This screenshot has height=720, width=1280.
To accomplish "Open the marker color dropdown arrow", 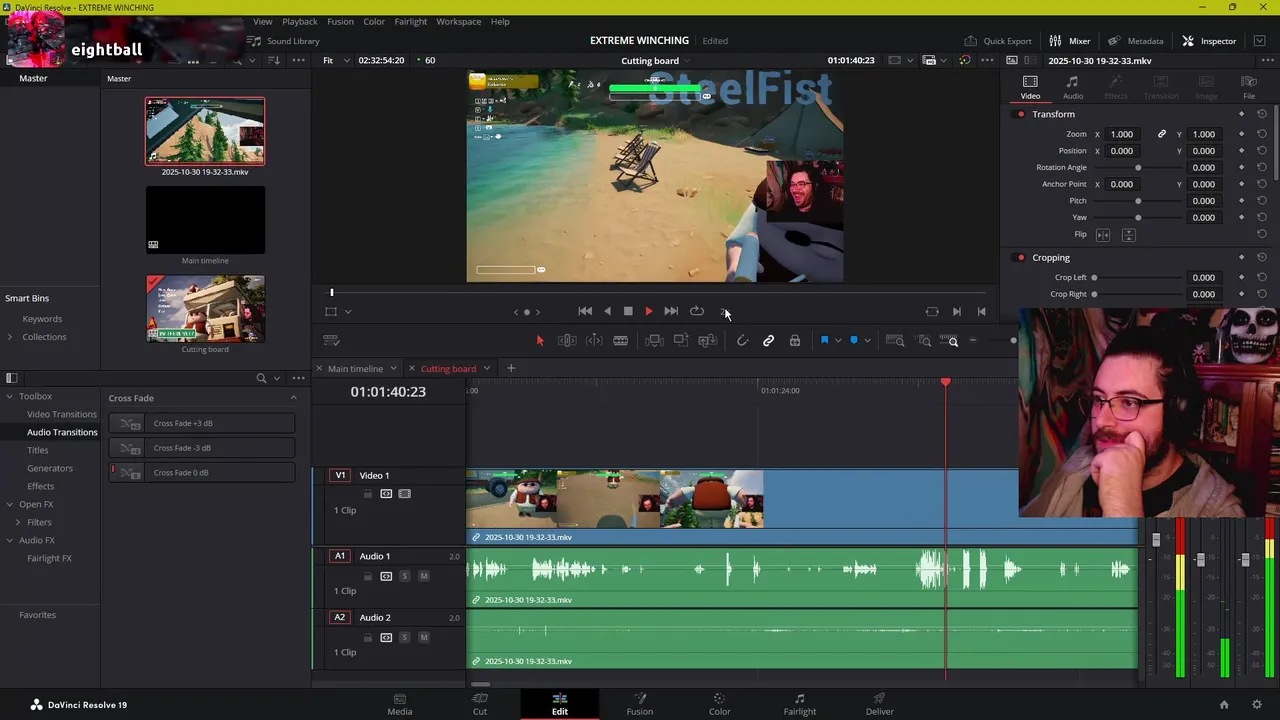I will 866,341.
